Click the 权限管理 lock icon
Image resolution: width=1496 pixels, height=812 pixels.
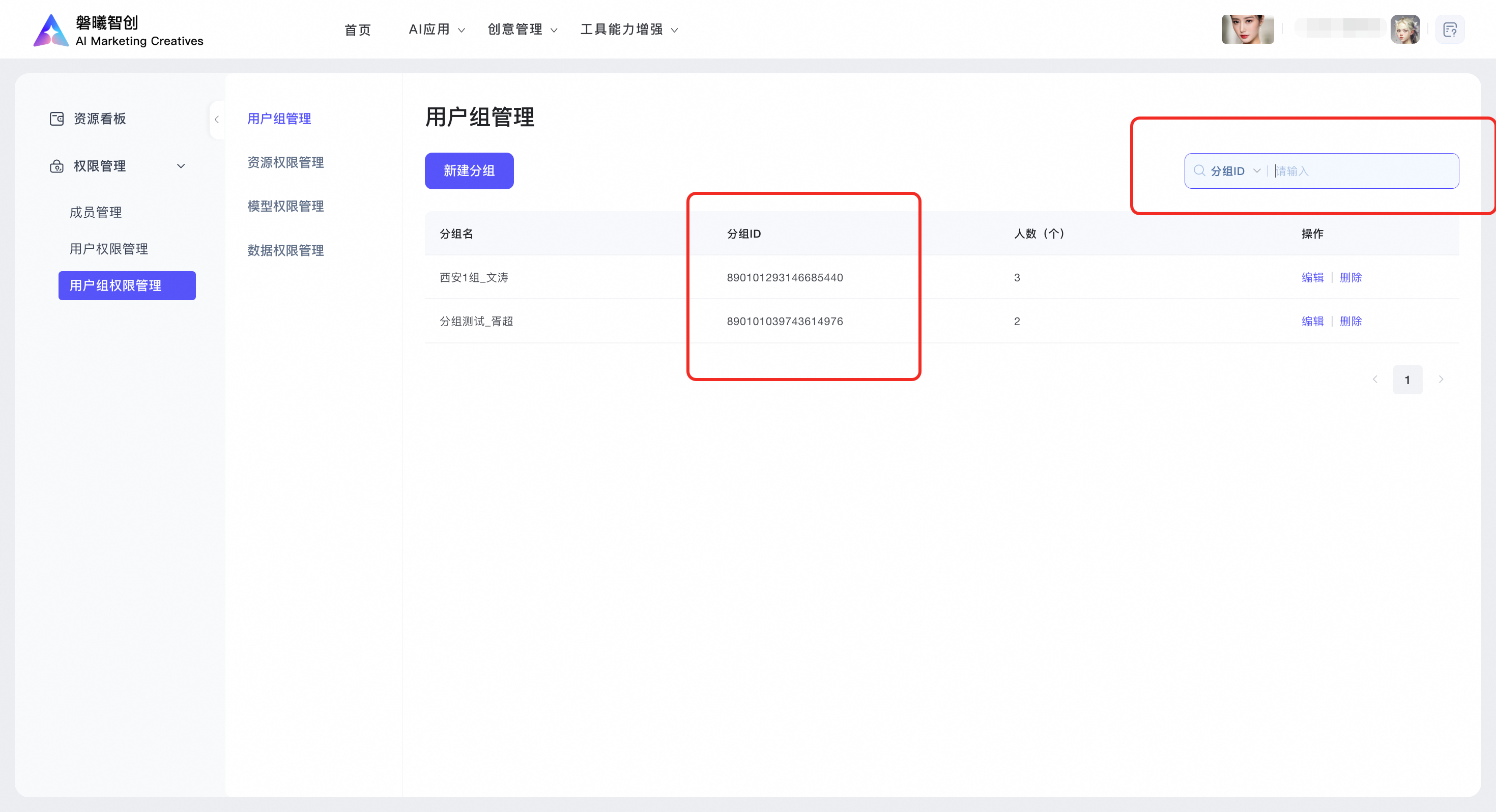click(56, 166)
